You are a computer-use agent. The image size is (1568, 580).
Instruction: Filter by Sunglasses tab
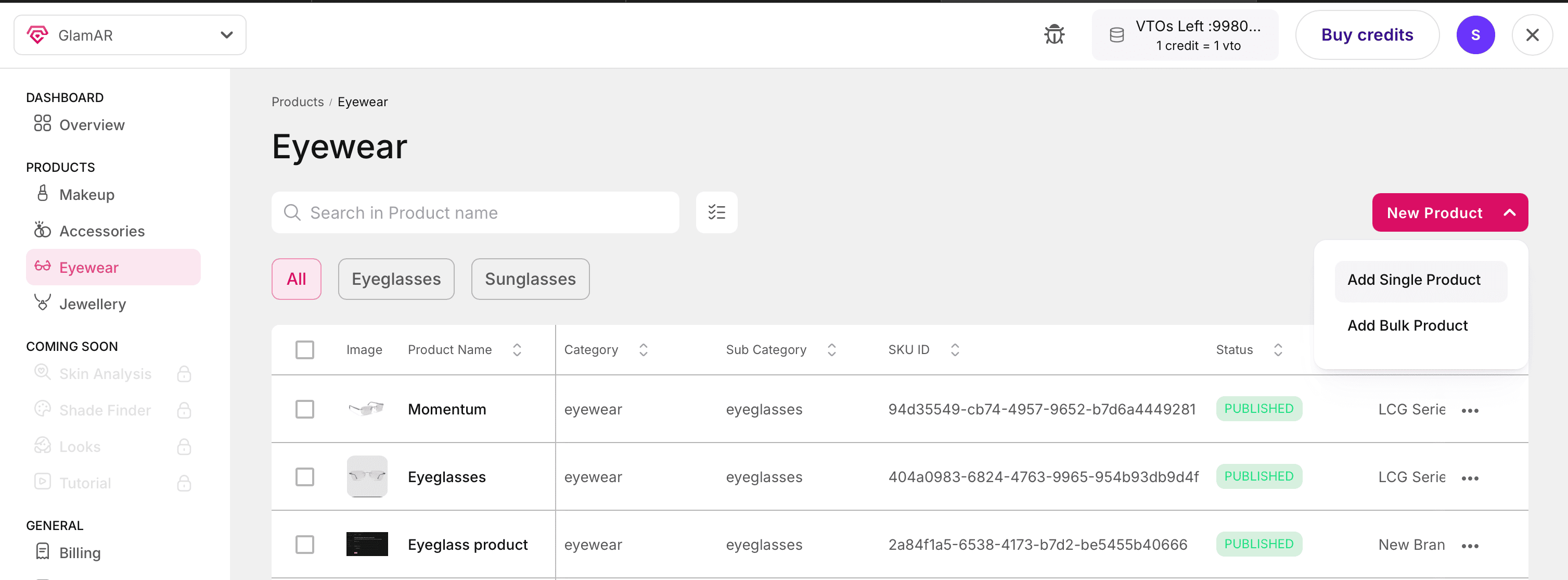530,279
